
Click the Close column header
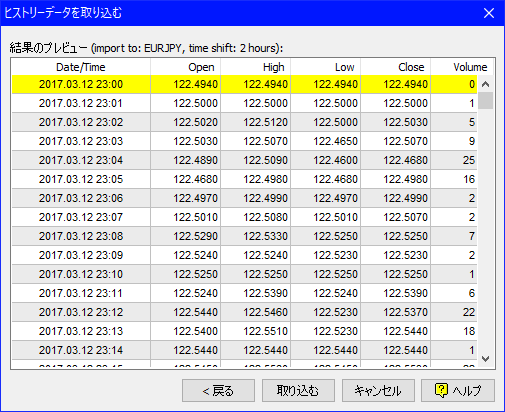[x=395, y=67]
